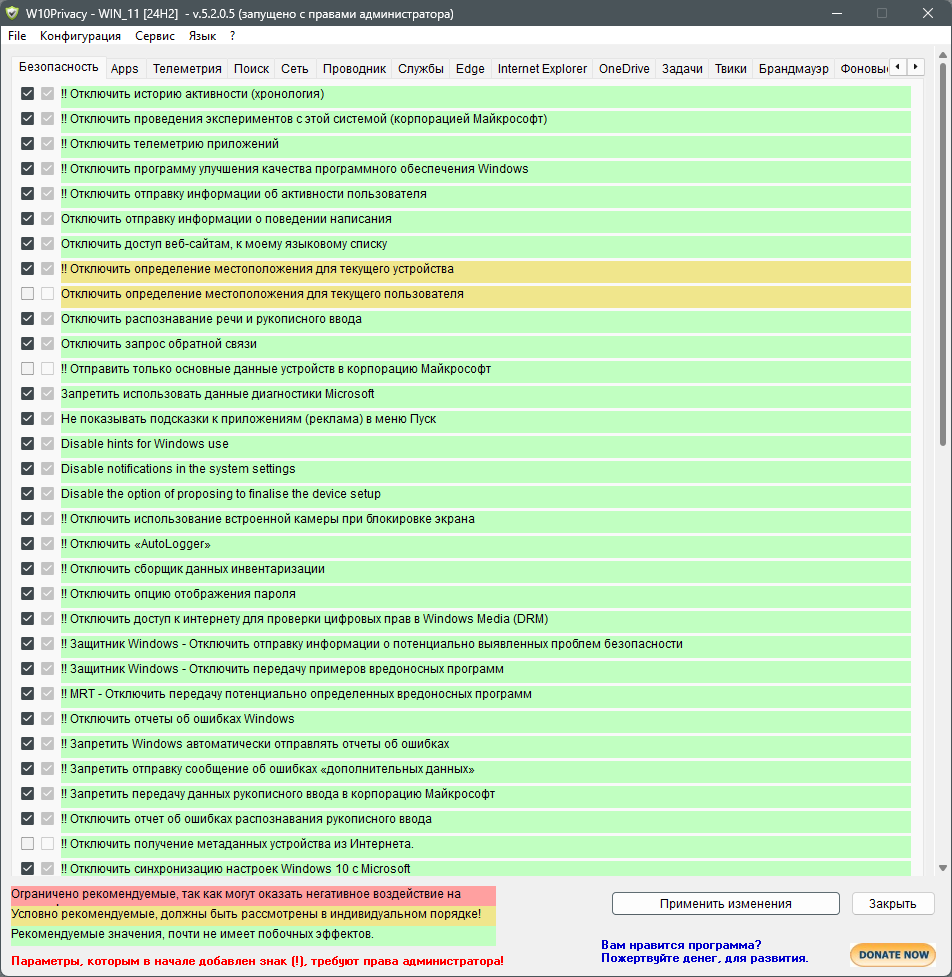This screenshot has width=952, height=977.
Task: Open the Службы tab
Action: pyautogui.click(x=421, y=69)
